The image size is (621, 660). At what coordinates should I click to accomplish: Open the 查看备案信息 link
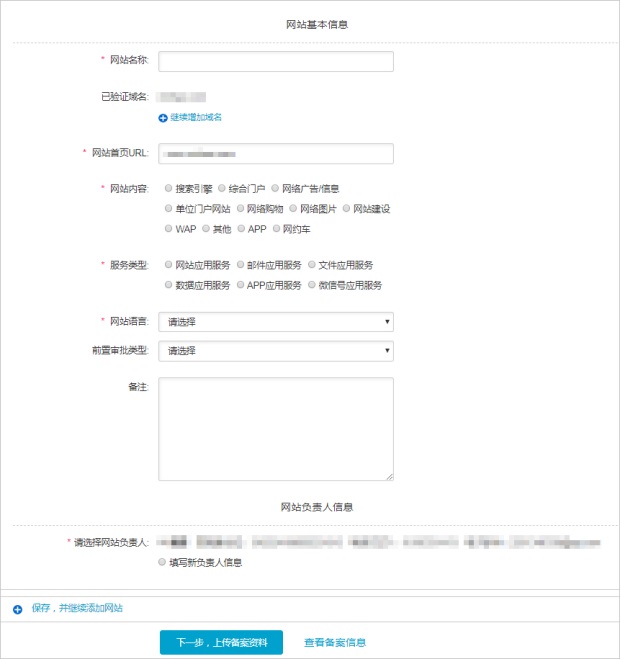[335, 642]
